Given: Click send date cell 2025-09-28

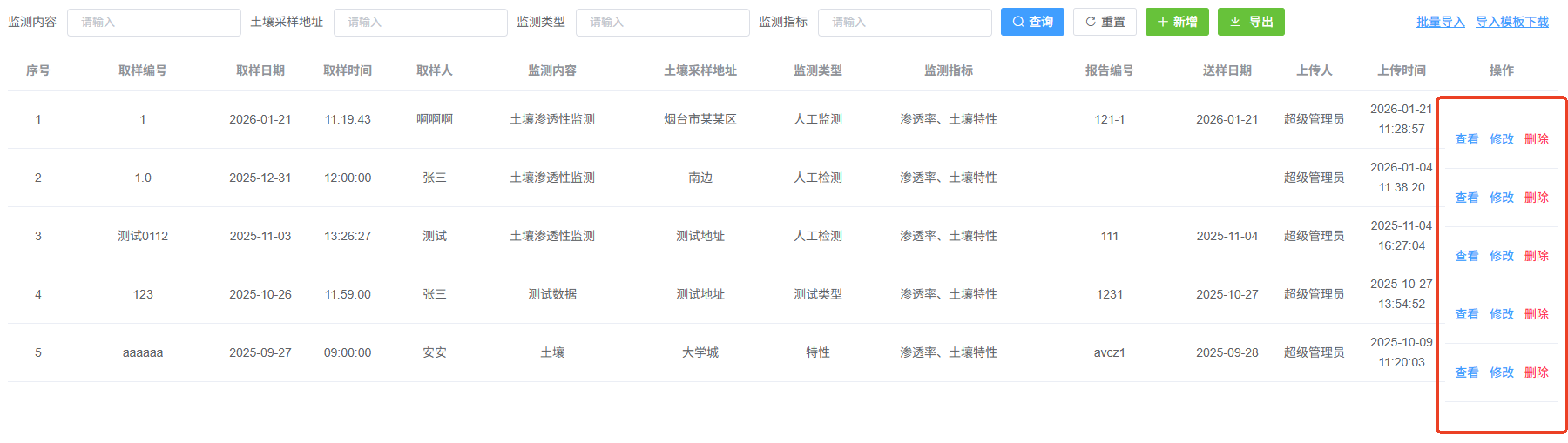Looking at the screenshot, I should pyautogui.click(x=1227, y=352).
